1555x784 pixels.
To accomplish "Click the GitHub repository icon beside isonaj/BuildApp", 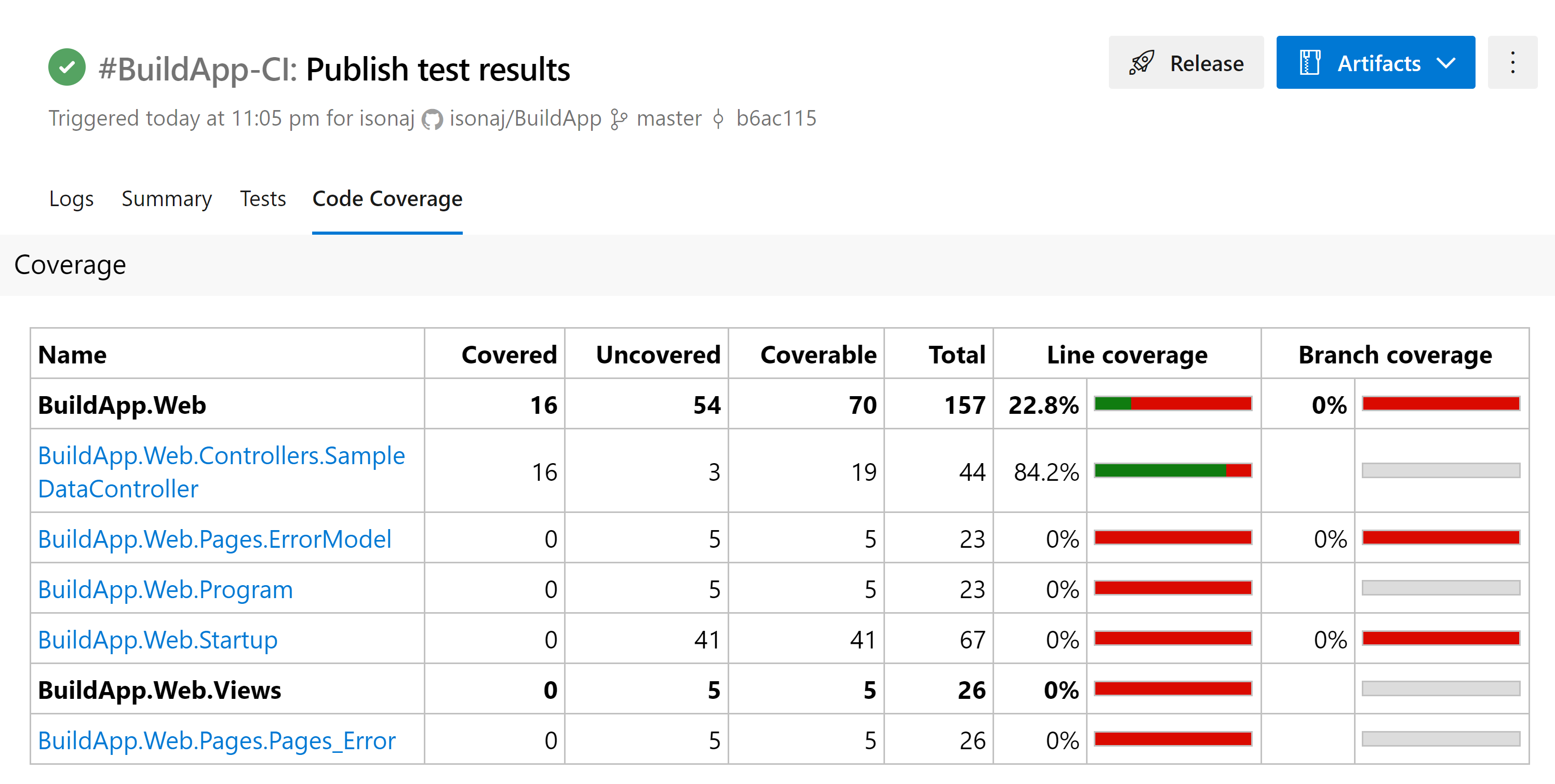I will (x=432, y=119).
